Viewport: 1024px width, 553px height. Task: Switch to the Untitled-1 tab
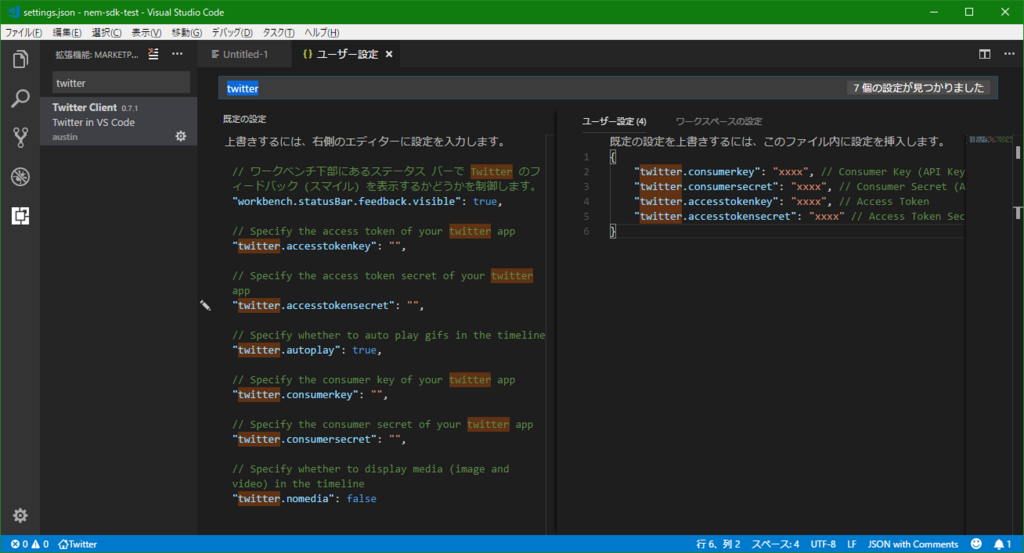(244, 54)
